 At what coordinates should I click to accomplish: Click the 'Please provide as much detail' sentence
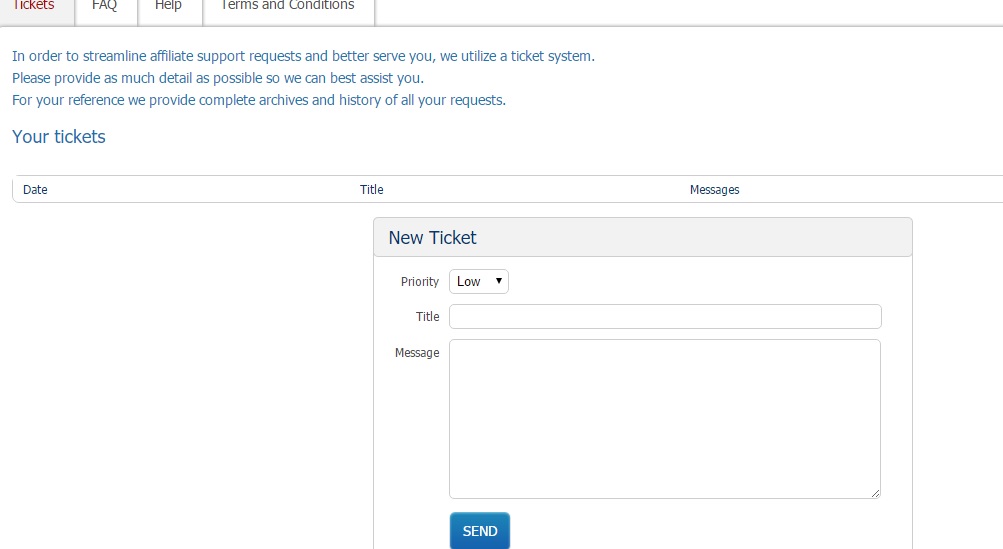(x=218, y=78)
